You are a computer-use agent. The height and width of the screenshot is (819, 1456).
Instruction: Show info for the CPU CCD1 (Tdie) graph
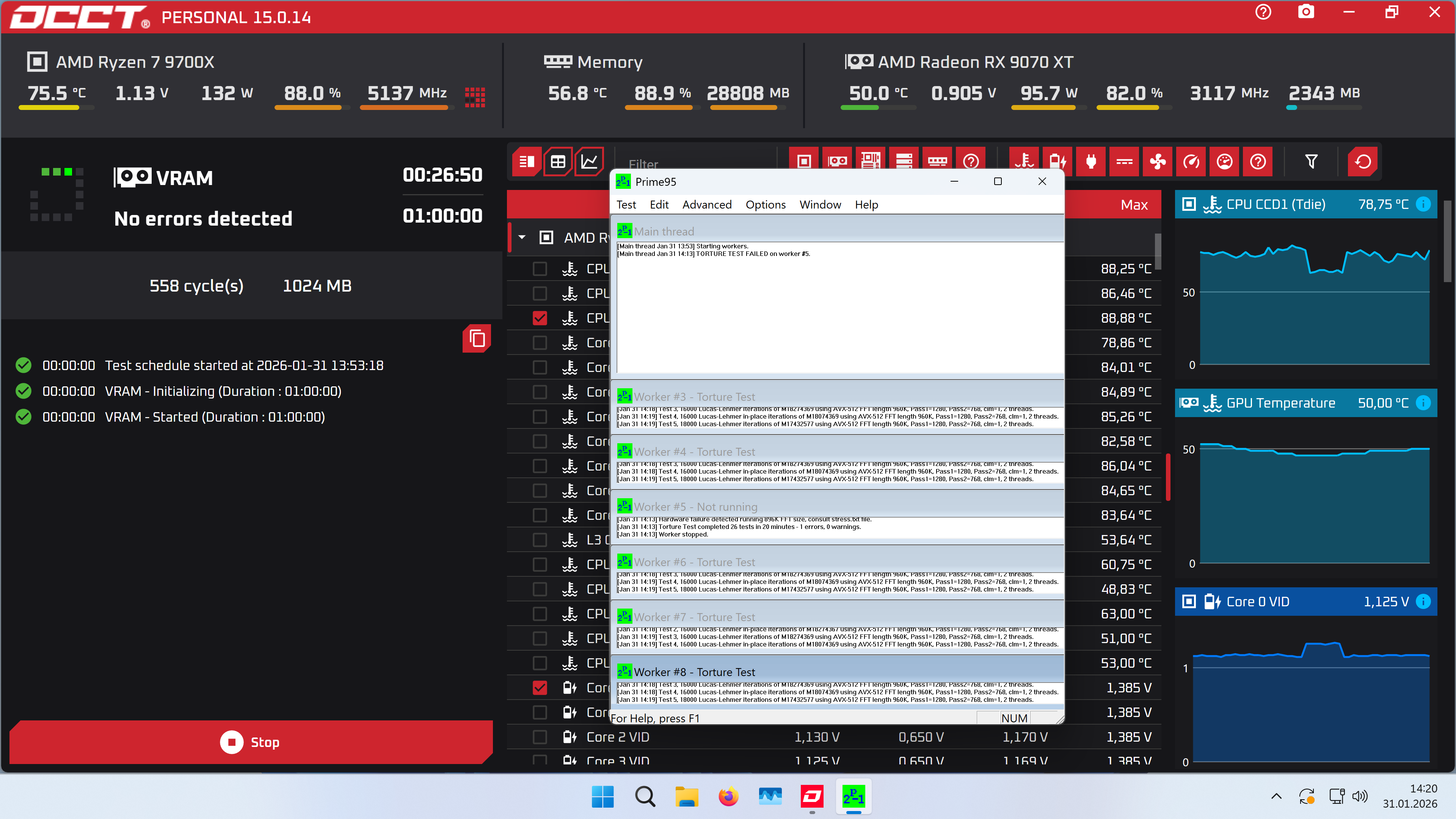[x=1423, y=204]
